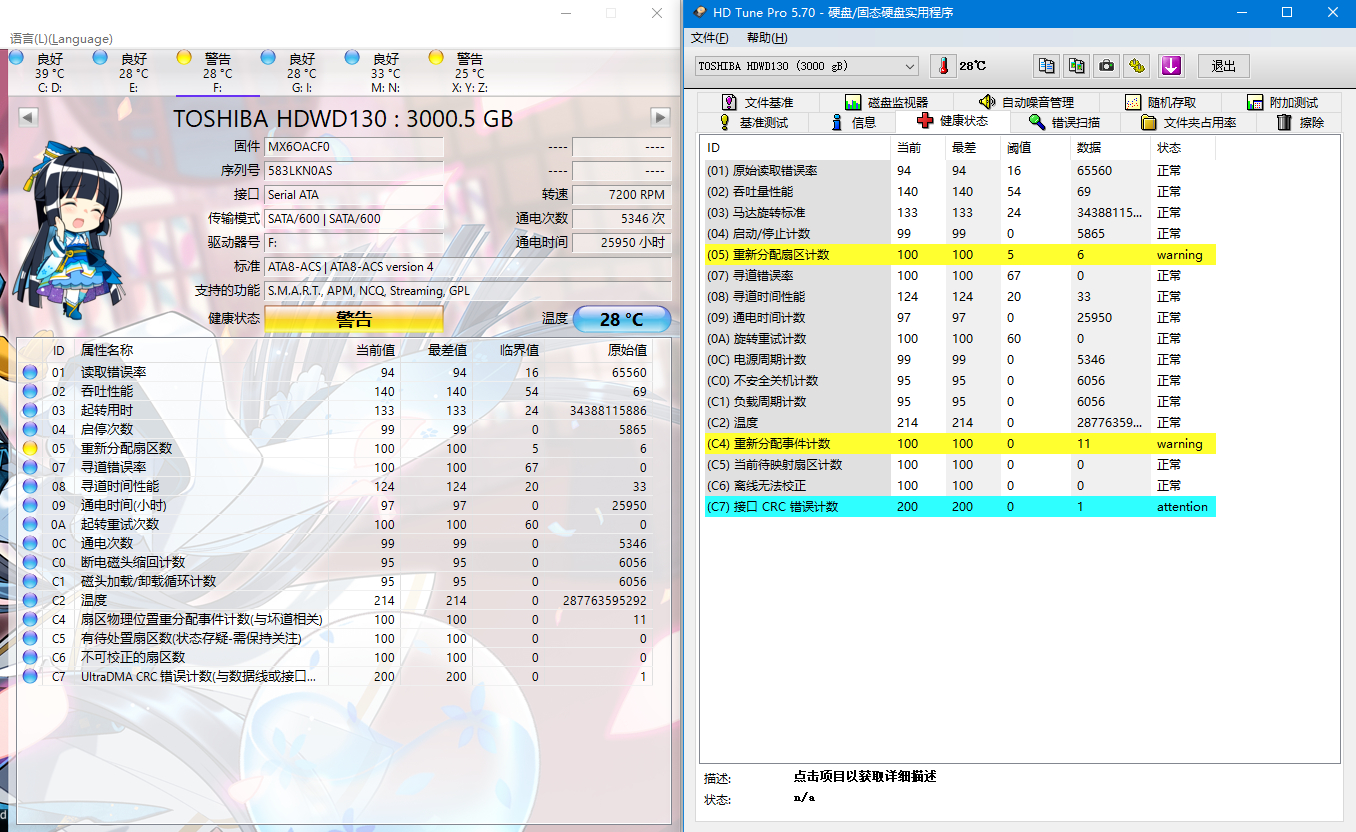The height and width of the screenshot is (832, 1356).
Task: Click the copy info icon in HD Tune toolbar
Action: click(x=1046, y=66)
